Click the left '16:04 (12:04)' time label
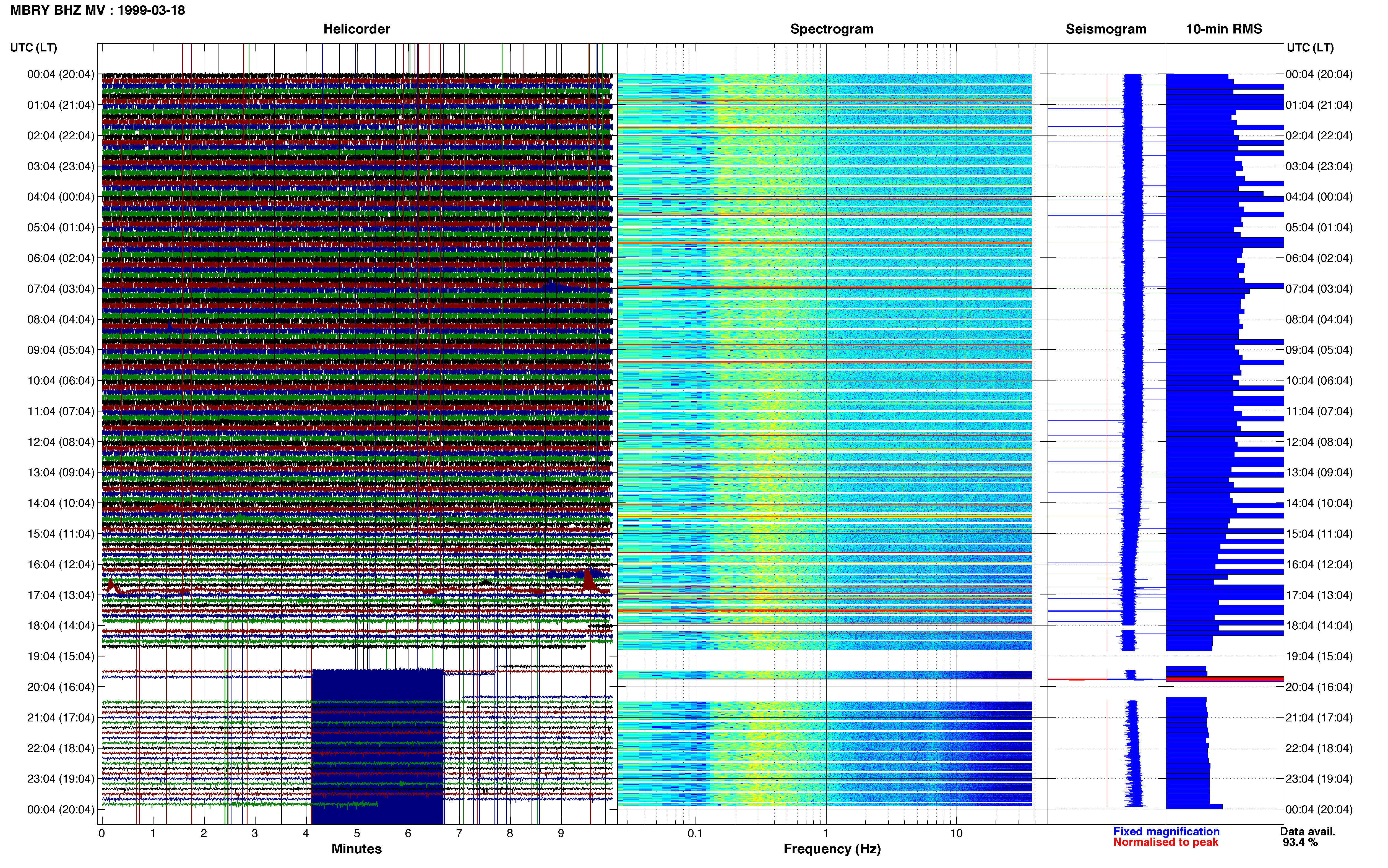 tap(61, 564)
